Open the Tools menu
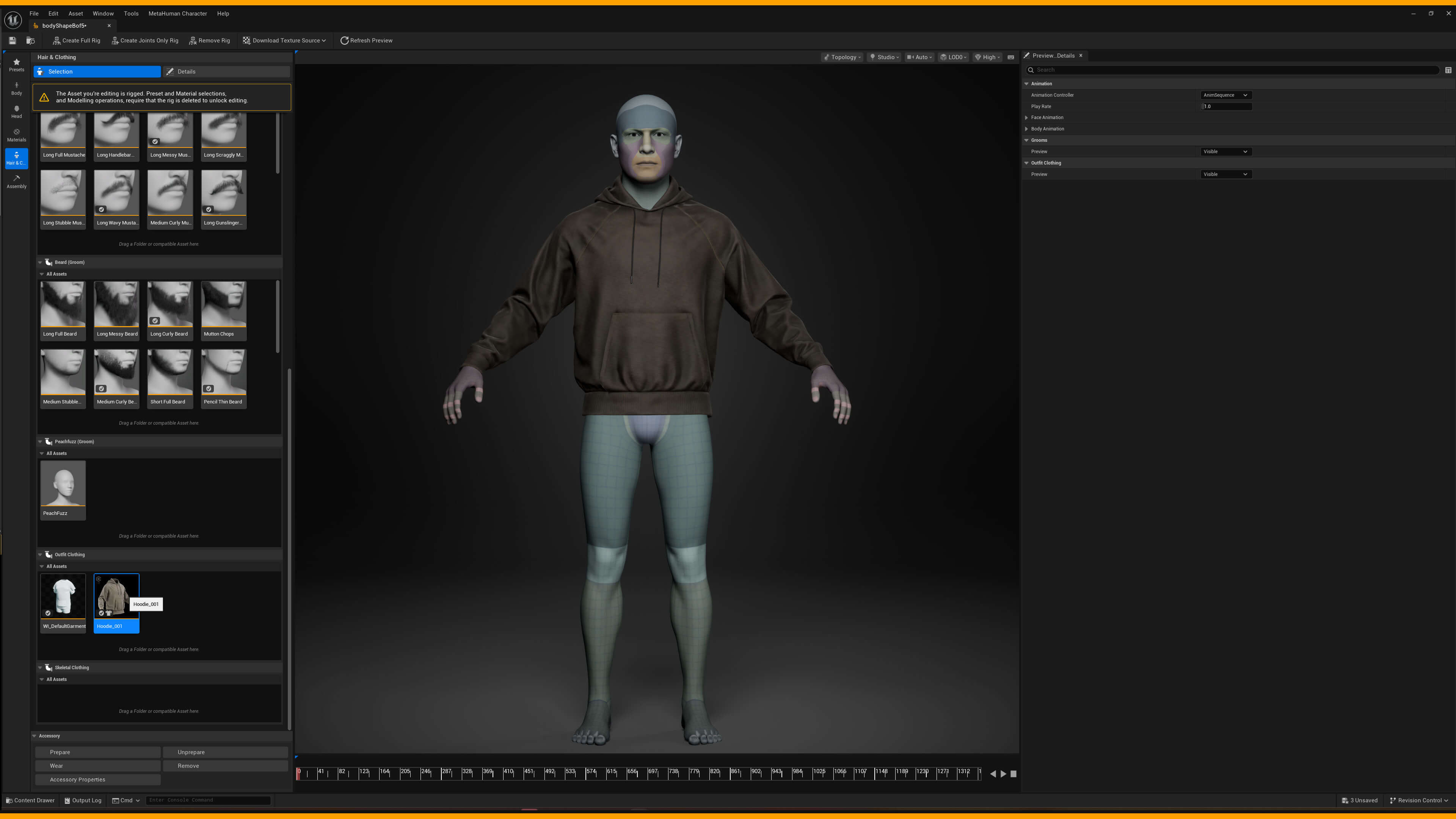 [x=131, y=14]
